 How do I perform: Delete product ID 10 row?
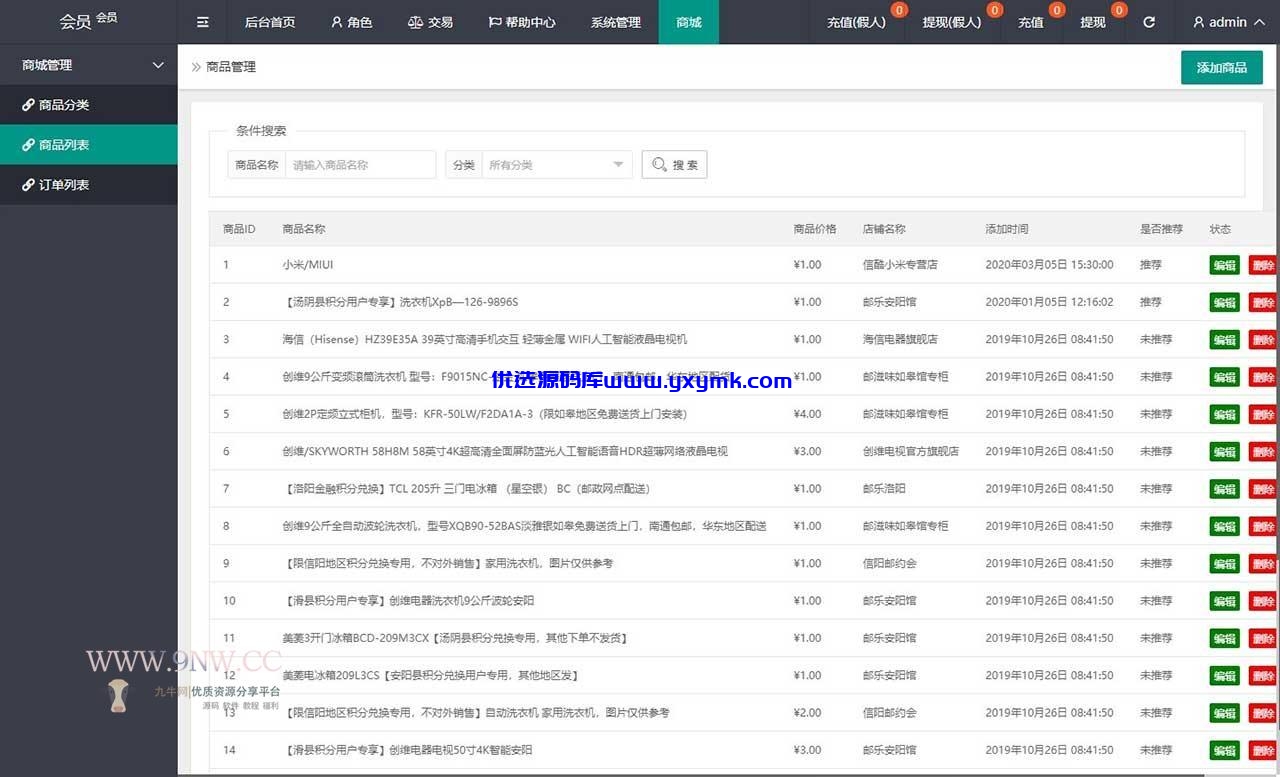pos(1263,601)
